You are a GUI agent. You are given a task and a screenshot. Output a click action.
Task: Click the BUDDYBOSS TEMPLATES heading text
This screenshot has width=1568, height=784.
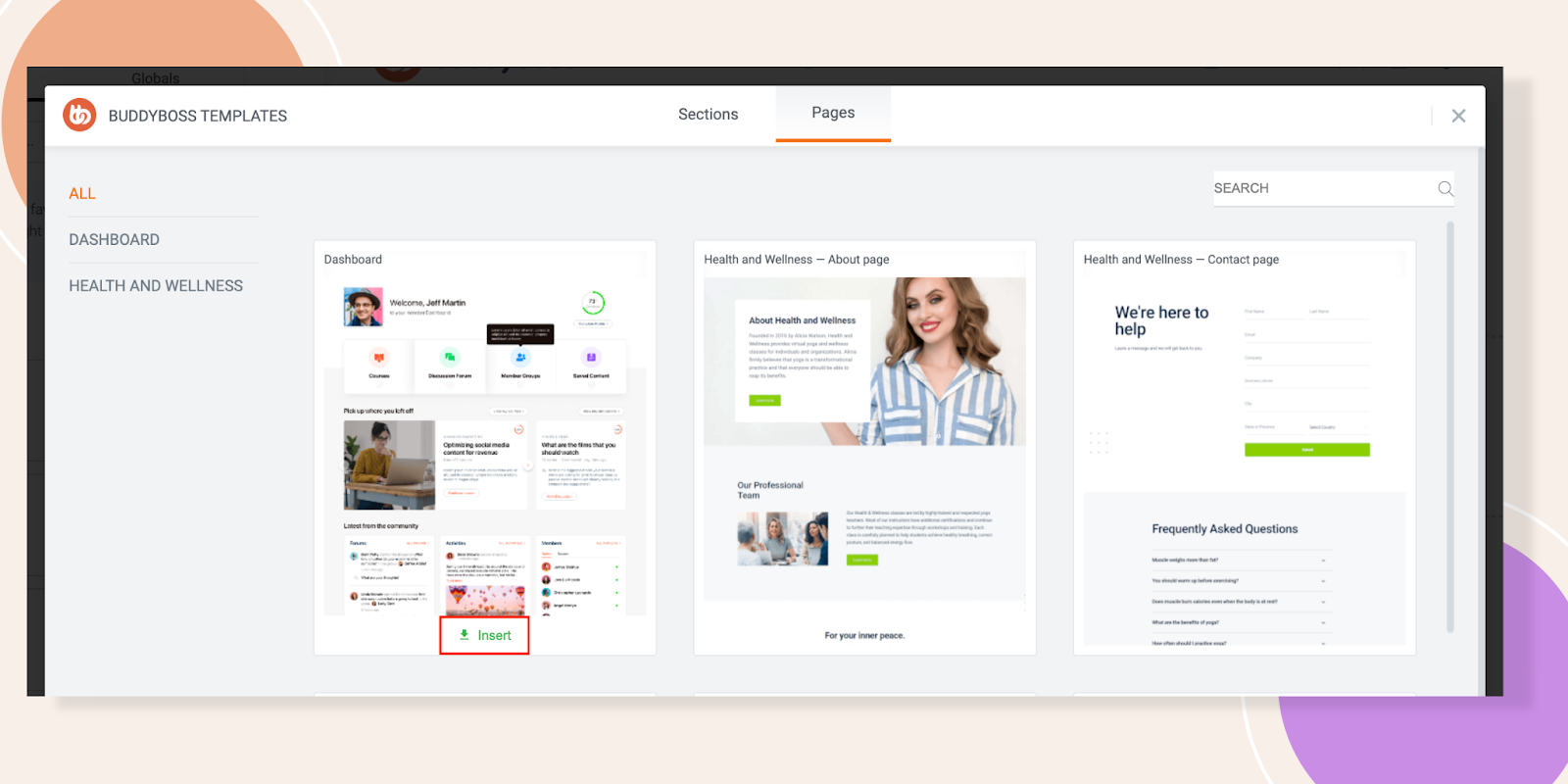198,116
